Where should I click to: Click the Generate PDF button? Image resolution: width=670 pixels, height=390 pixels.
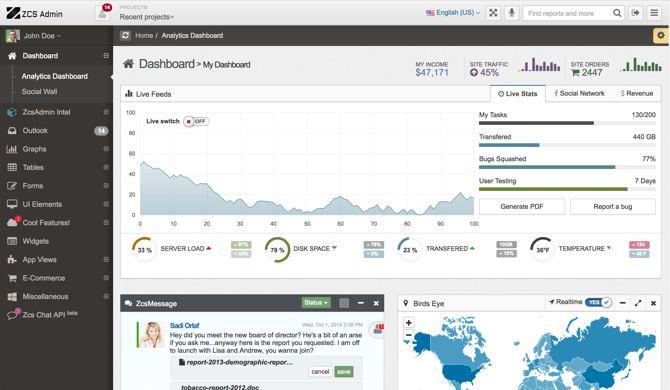point(522,206)
